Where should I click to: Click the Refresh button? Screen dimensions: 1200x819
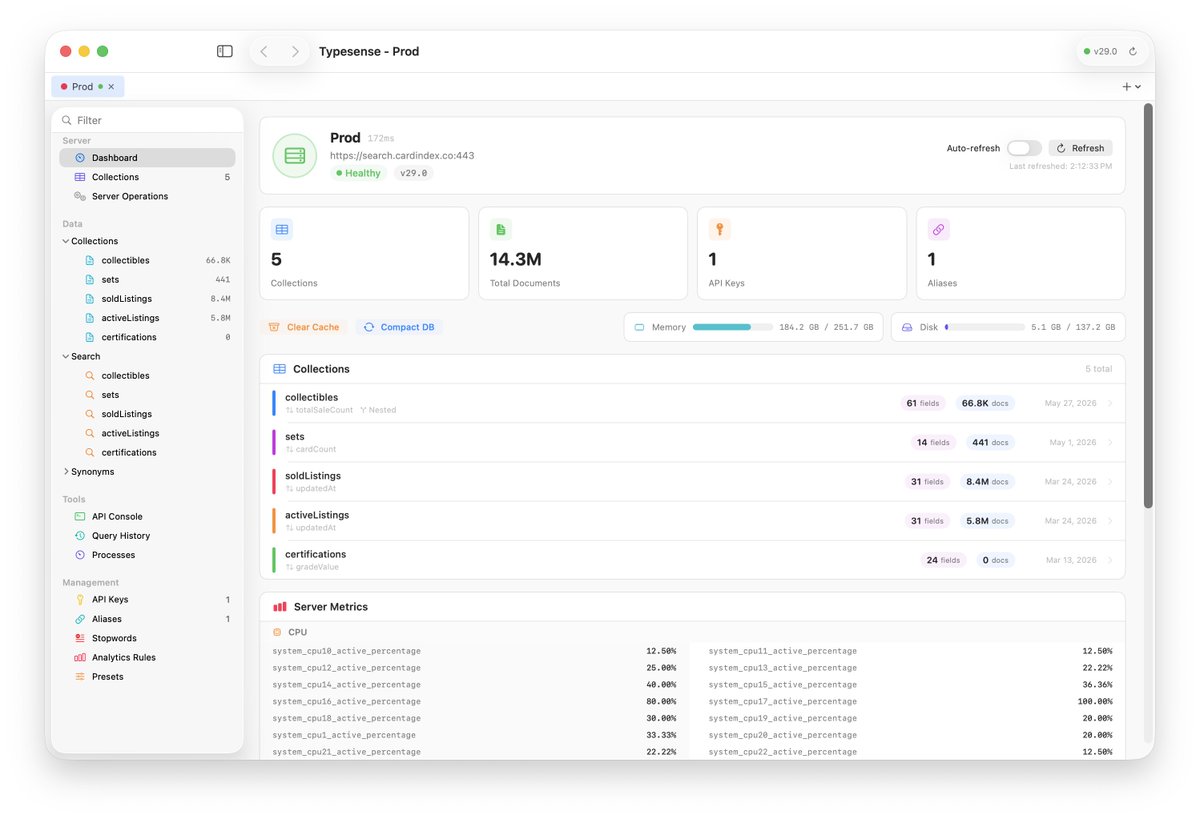[1081, 148]
